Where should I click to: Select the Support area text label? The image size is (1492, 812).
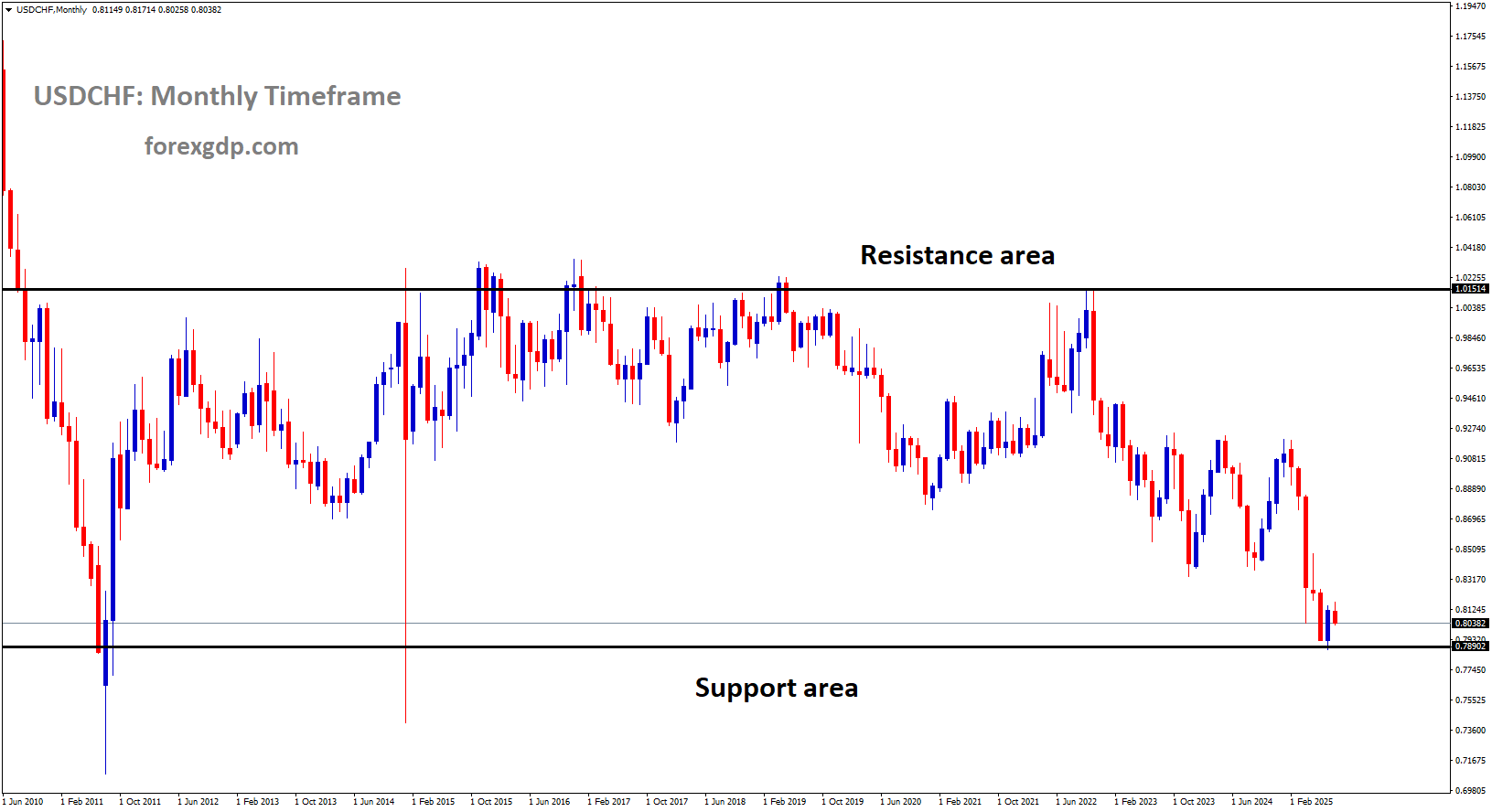click(x=777, y=688)
